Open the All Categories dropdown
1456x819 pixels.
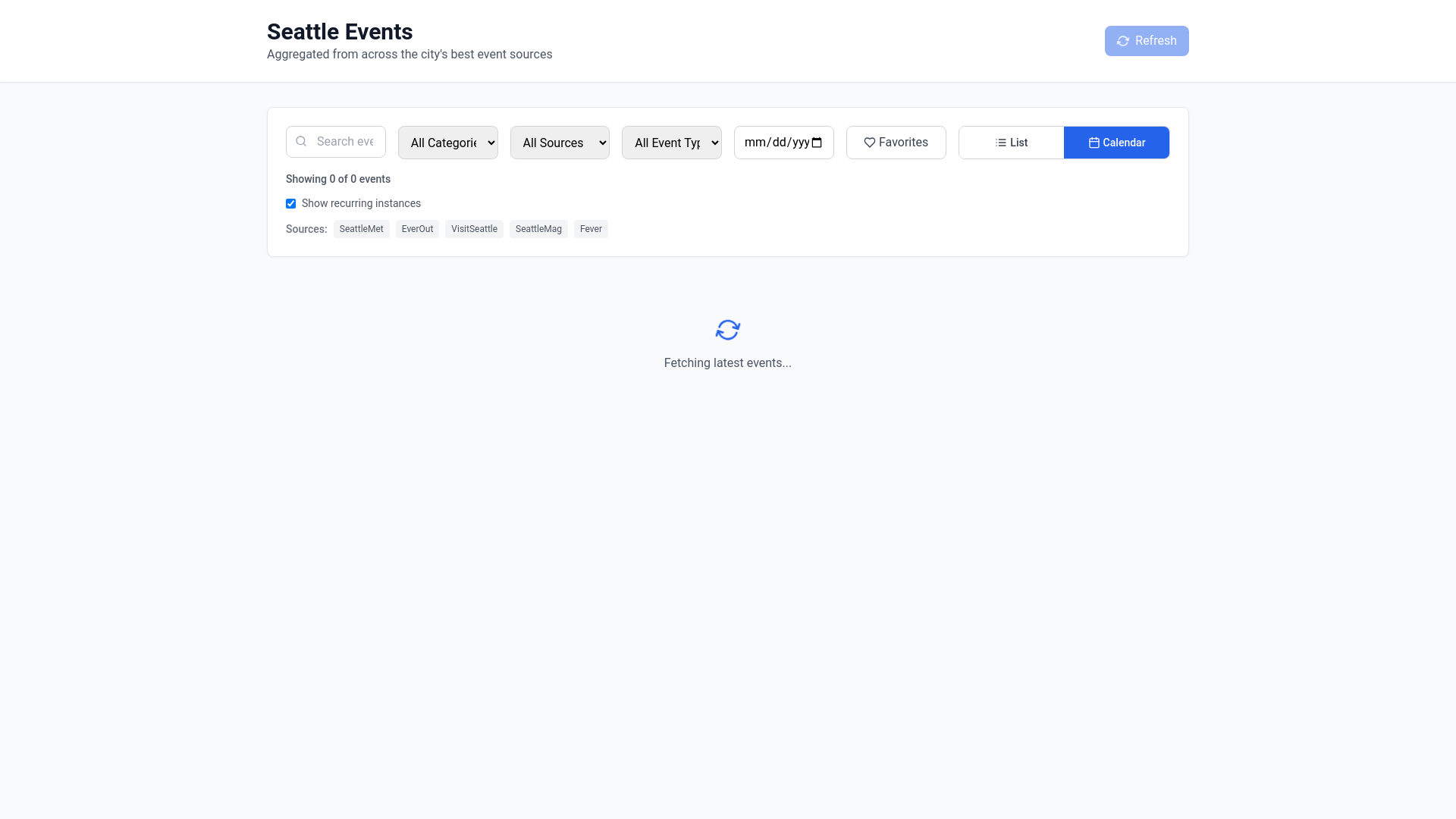tap(447, 143)
